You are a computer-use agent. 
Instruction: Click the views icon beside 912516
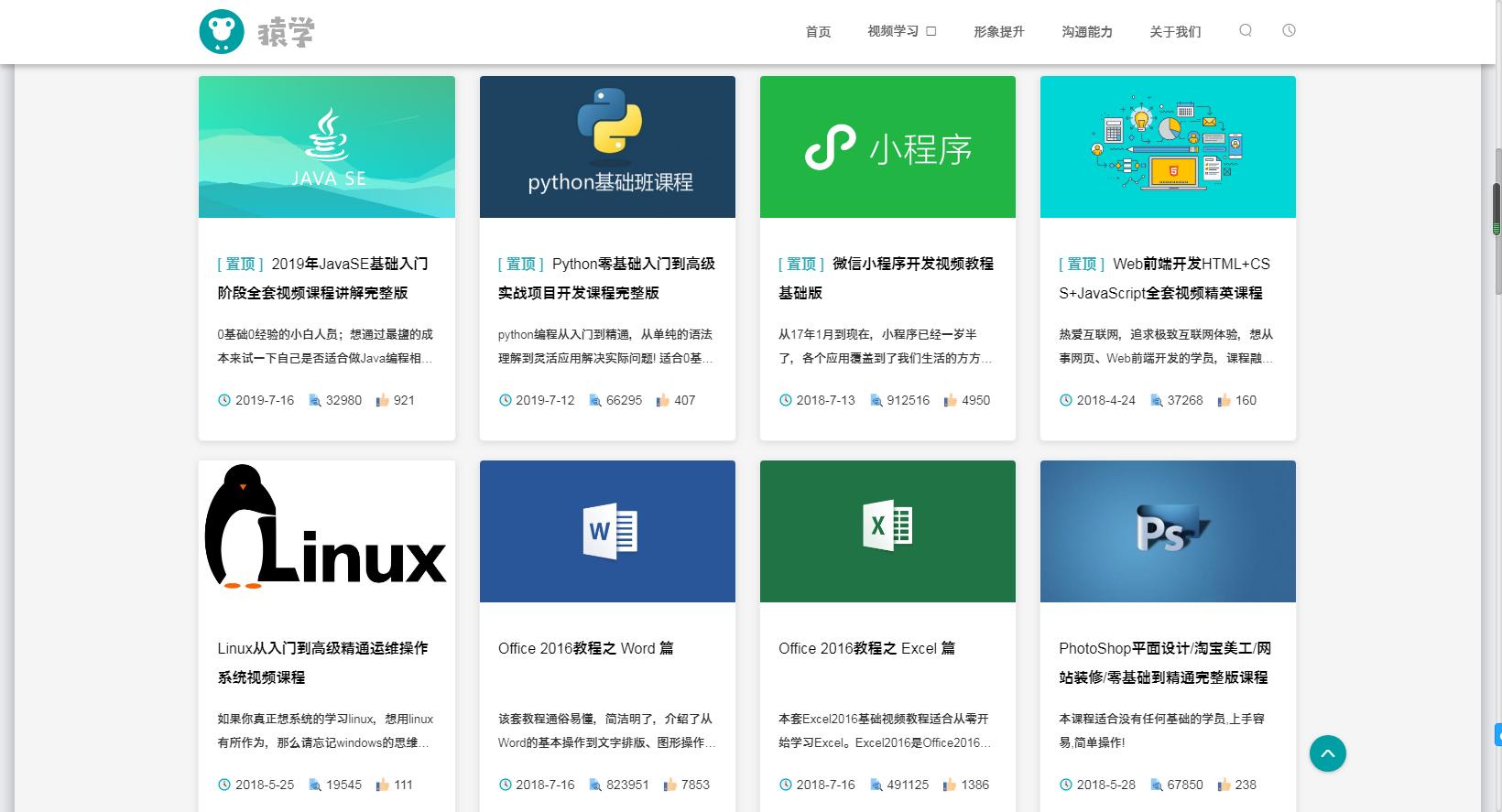coord(876,400)
